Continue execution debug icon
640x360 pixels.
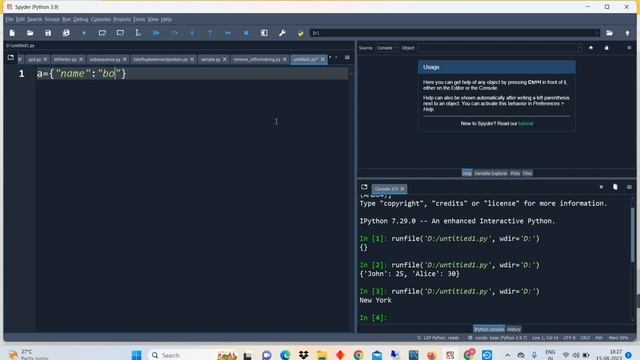click(228, 33)
